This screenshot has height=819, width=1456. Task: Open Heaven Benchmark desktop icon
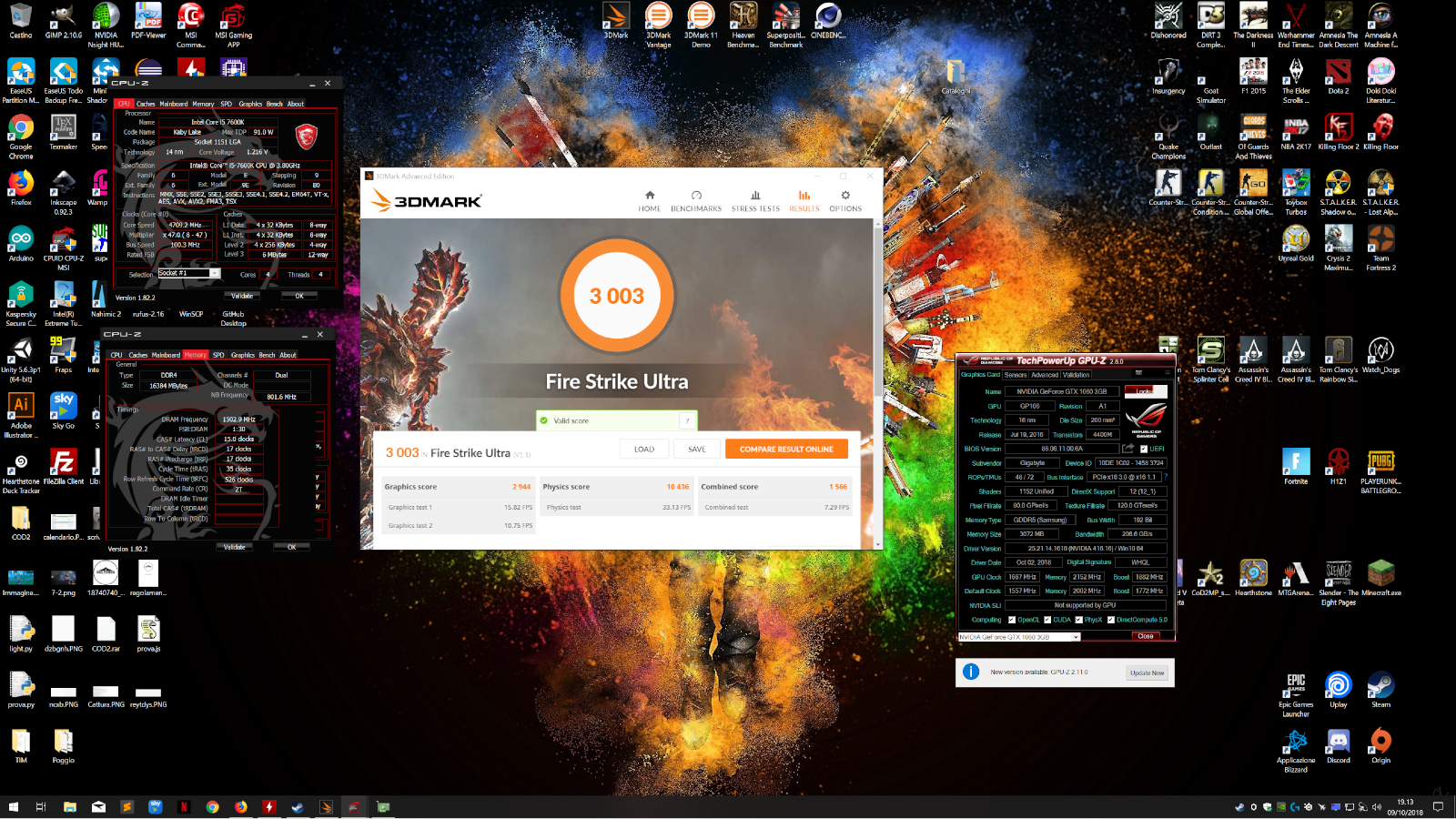coord(743,25)
